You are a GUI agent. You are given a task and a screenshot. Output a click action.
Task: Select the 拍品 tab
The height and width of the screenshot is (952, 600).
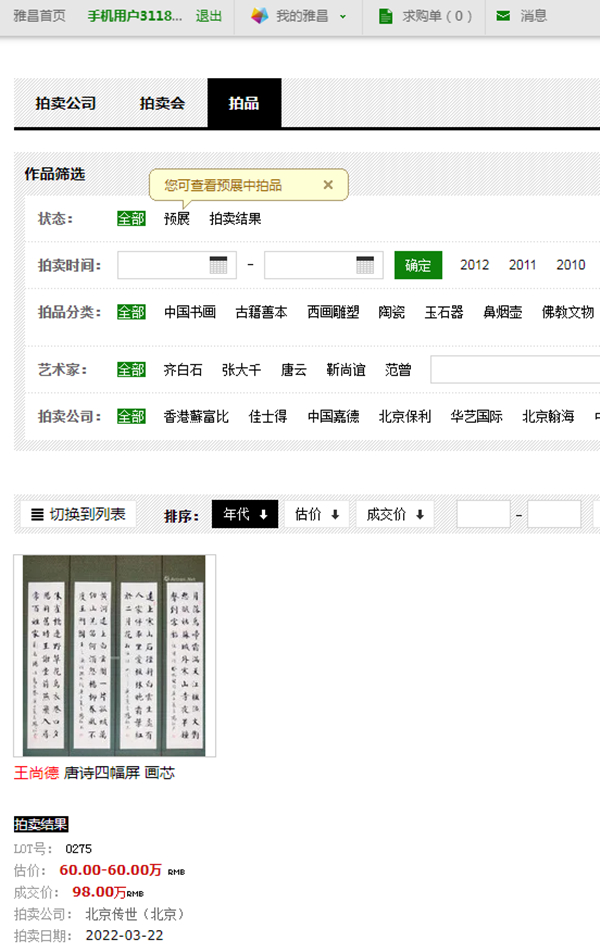point(244,103)
